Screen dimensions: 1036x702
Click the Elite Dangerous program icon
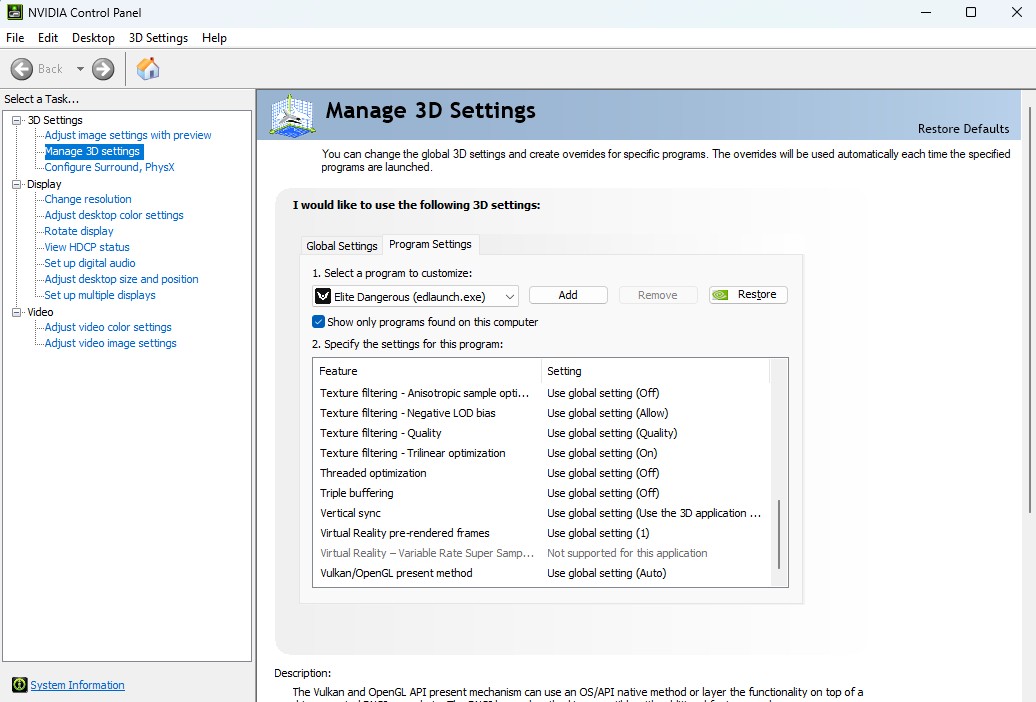322,296
